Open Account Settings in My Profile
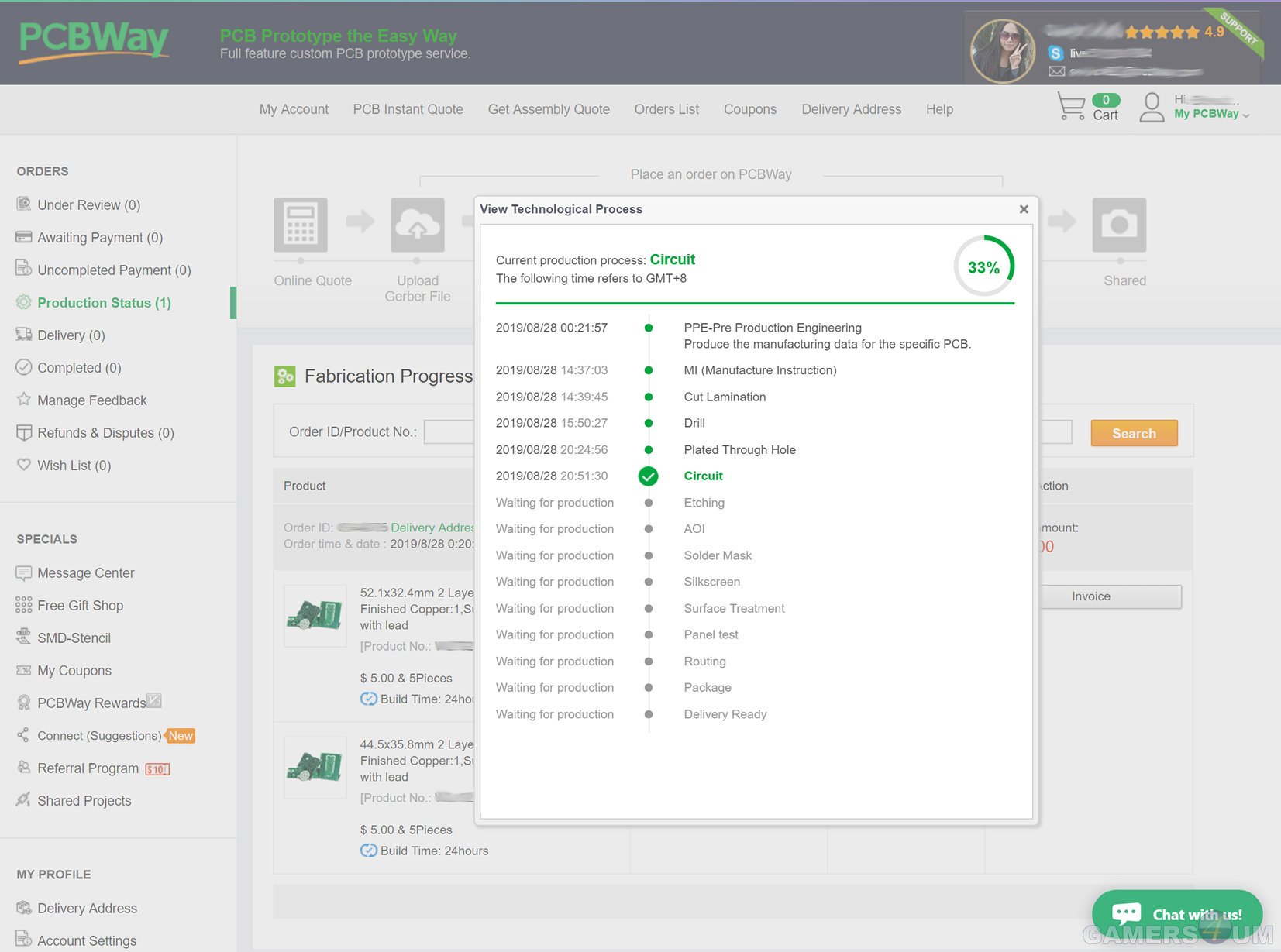This screenshot has width=1281, height=952. (87, 941)
